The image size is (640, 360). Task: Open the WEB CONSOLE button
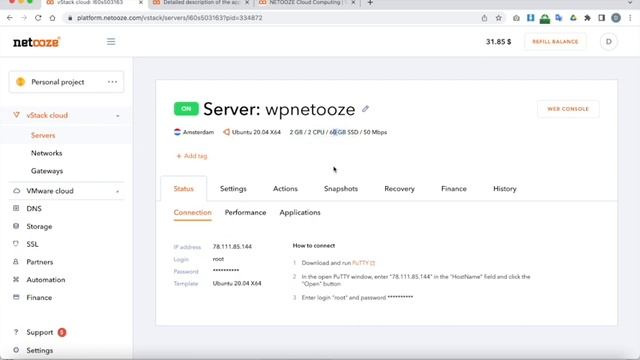[x=568, y=109]
